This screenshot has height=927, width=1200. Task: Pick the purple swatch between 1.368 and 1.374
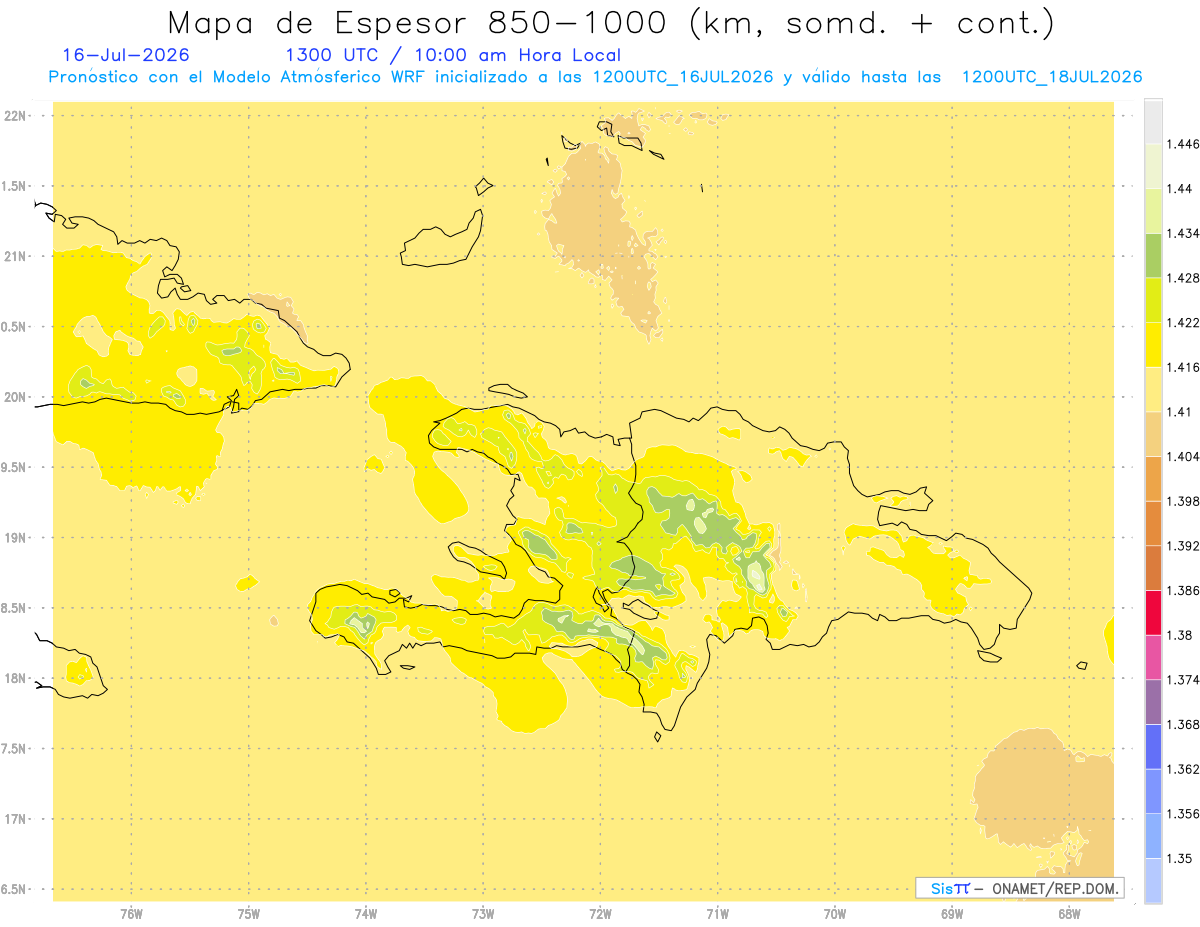pos(1153,702)
